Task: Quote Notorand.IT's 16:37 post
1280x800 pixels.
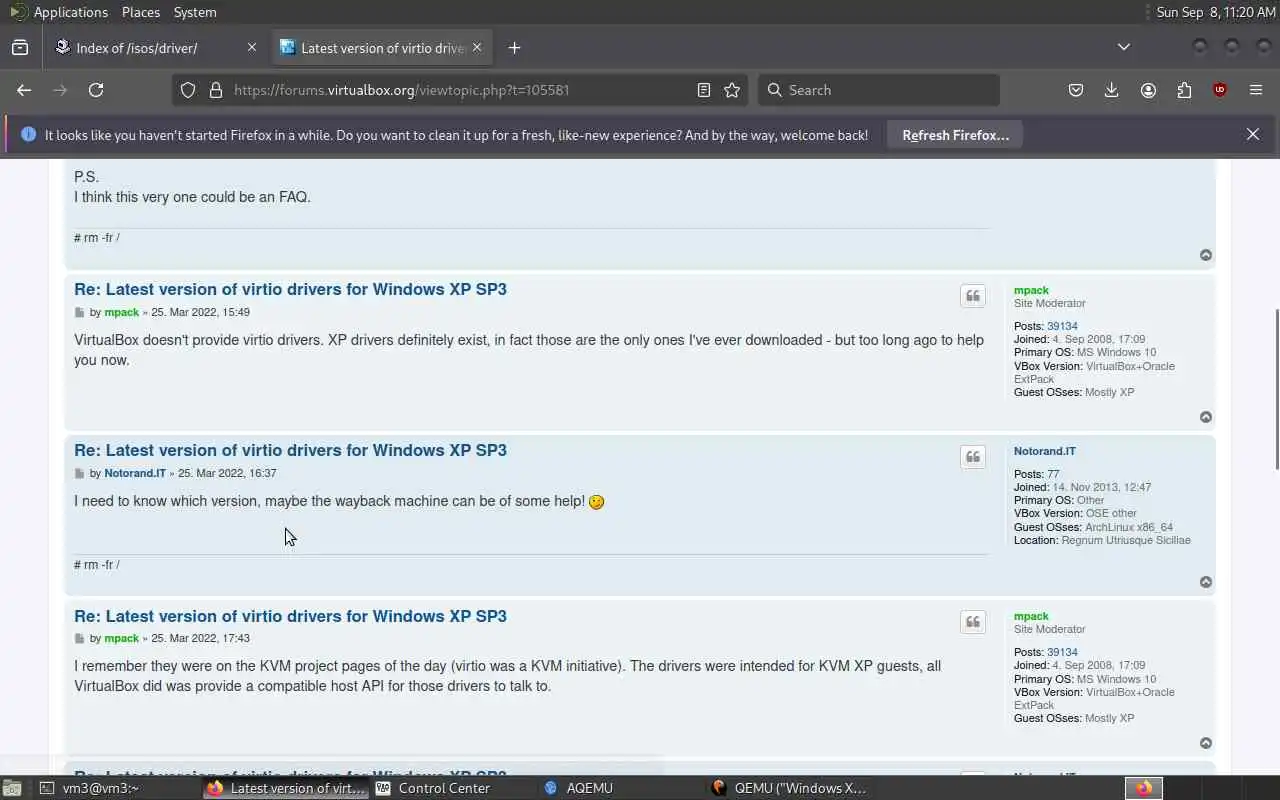Action: 973,457
